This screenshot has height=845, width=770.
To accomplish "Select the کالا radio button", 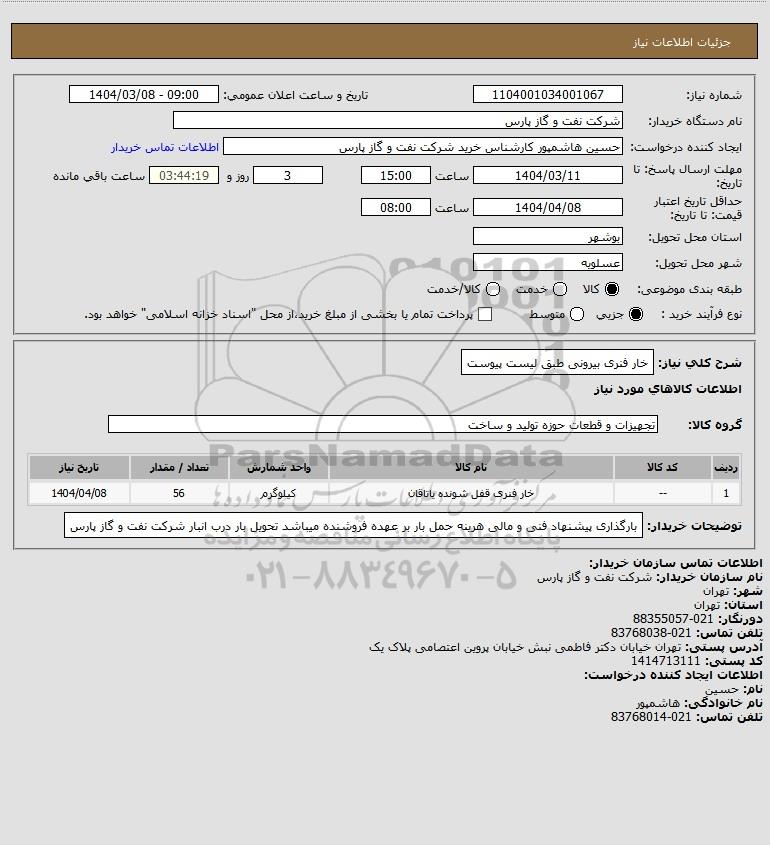I will coord(612,289).
